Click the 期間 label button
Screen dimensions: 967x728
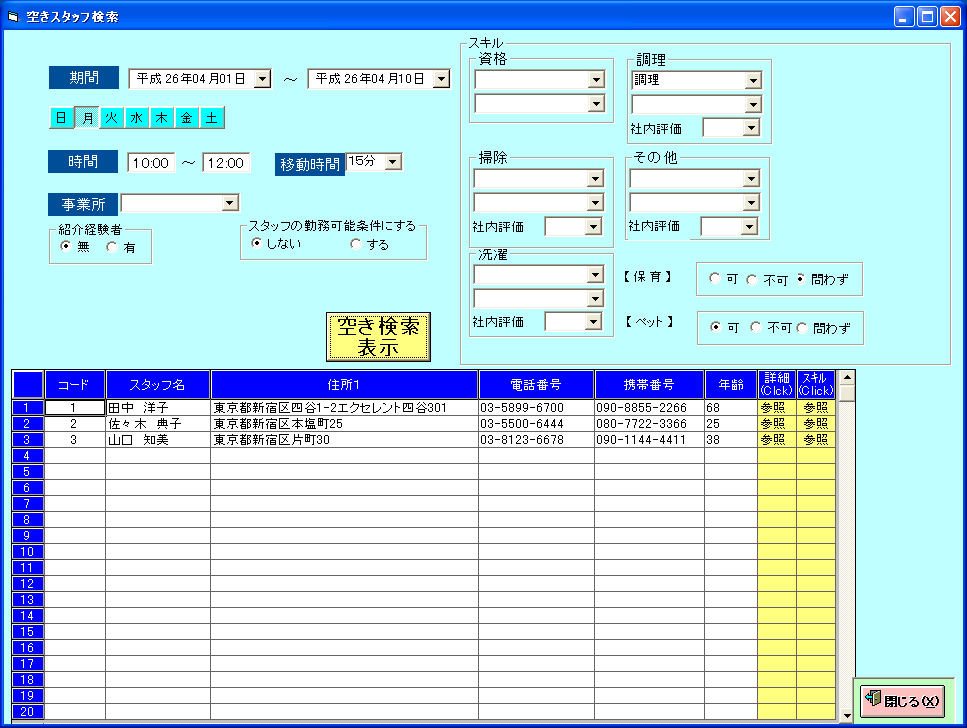[83, 78]
